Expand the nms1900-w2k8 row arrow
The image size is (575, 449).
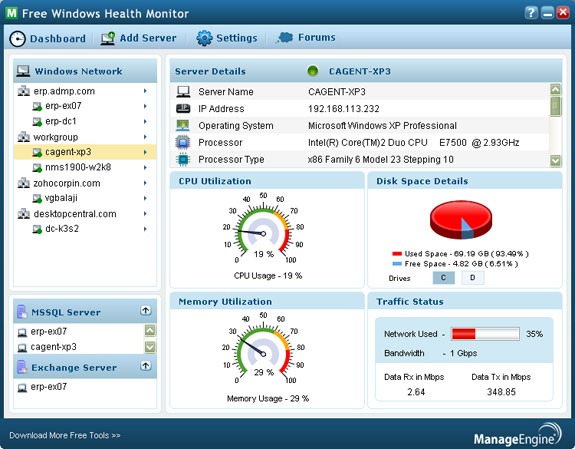[145, 168]
